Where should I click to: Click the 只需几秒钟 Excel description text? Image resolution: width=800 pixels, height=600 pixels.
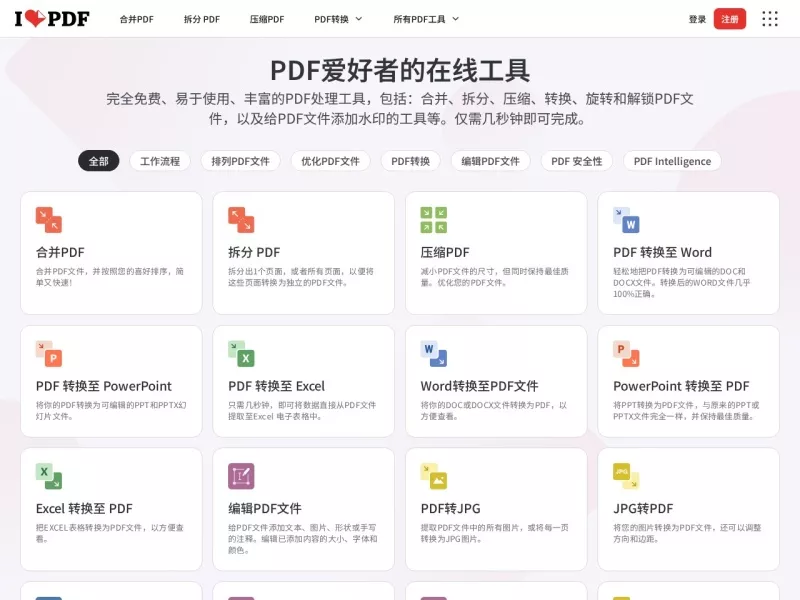[x=302, y=411]
